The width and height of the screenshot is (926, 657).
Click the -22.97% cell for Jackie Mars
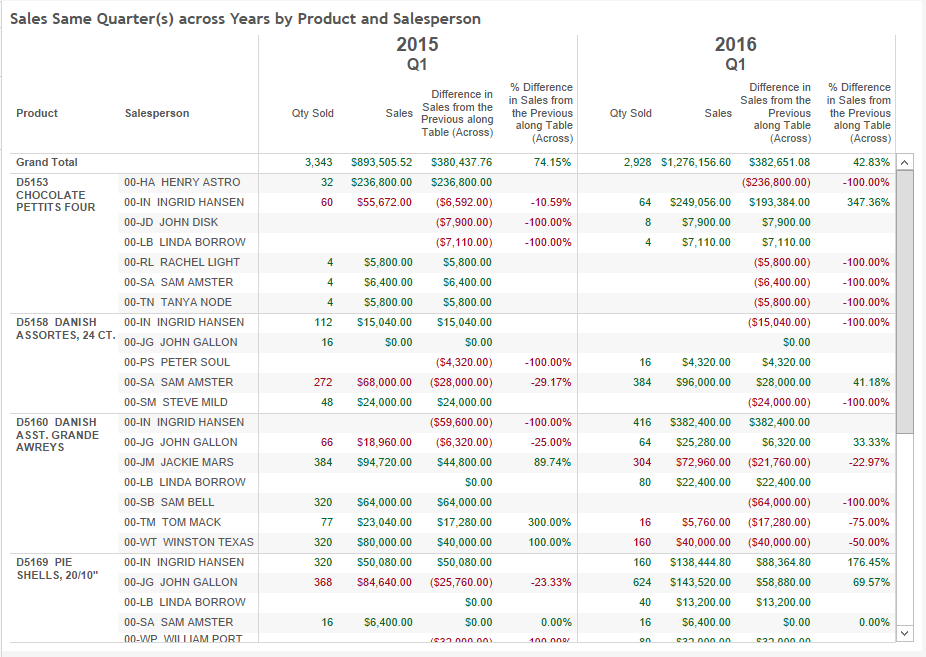click(869, 462)
